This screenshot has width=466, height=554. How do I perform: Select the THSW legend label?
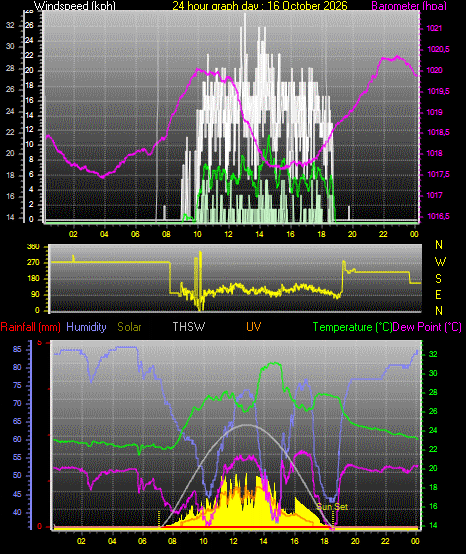[189, 327]
